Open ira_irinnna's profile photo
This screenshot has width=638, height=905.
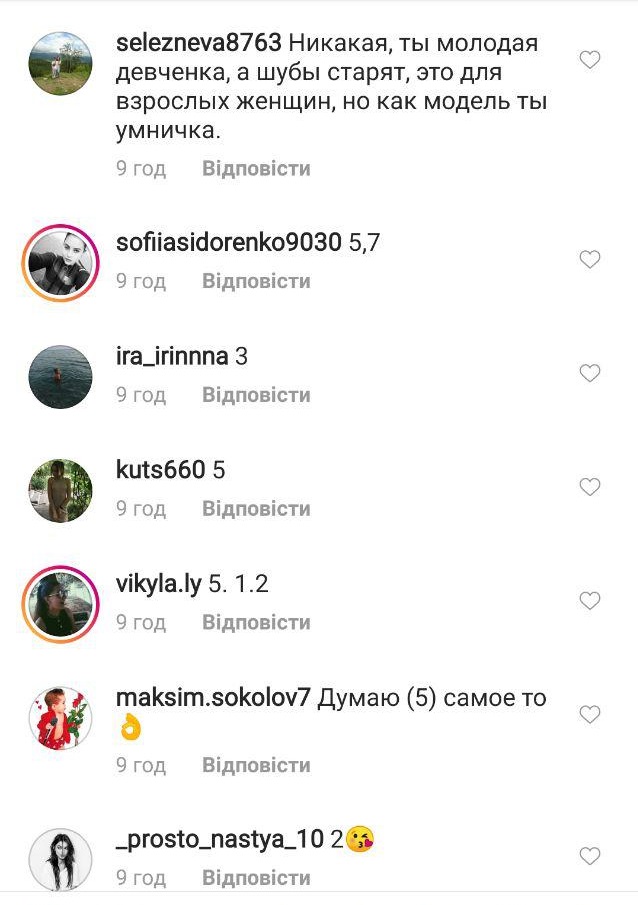(61, 376)
